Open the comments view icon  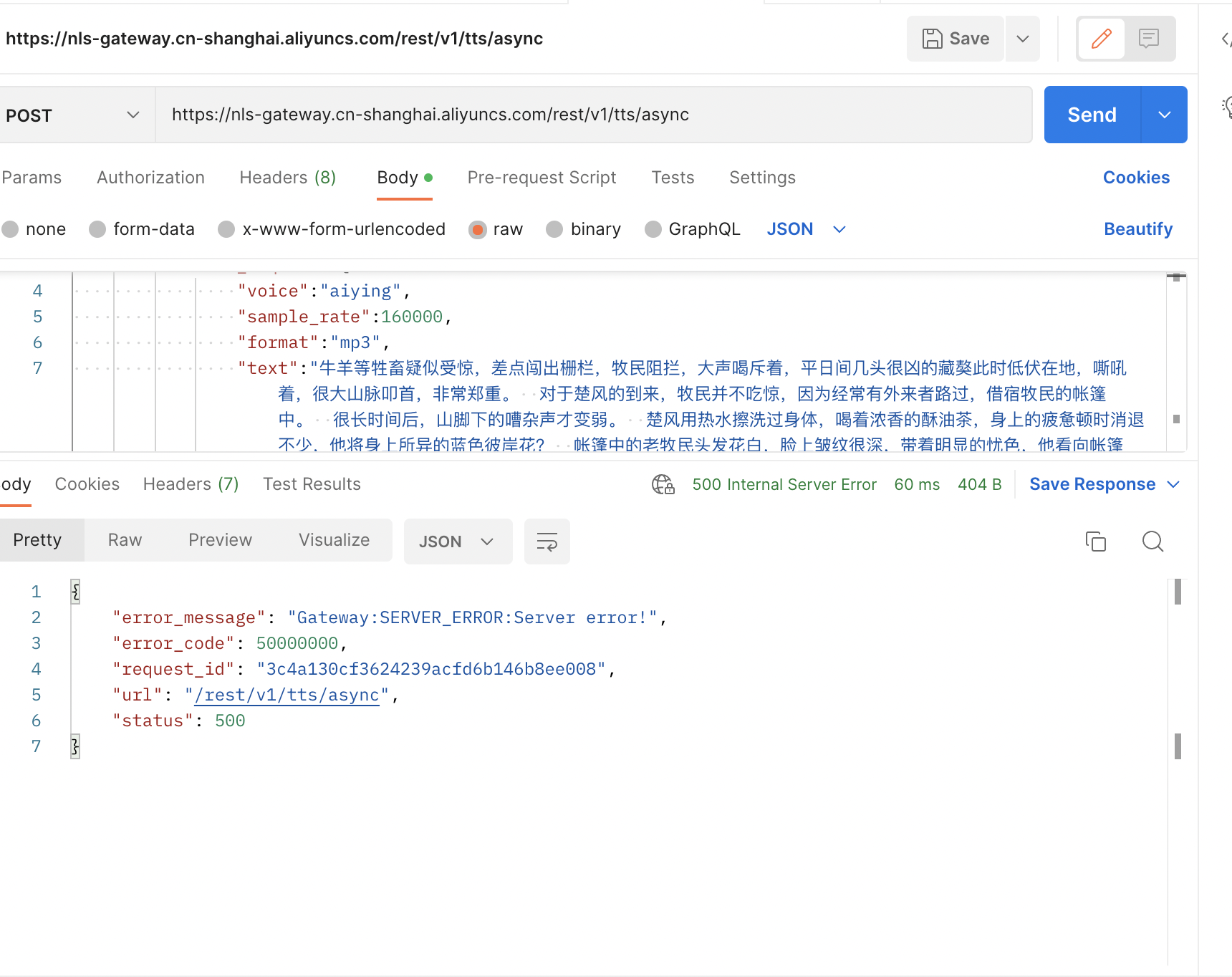[x=1149, y=39]
